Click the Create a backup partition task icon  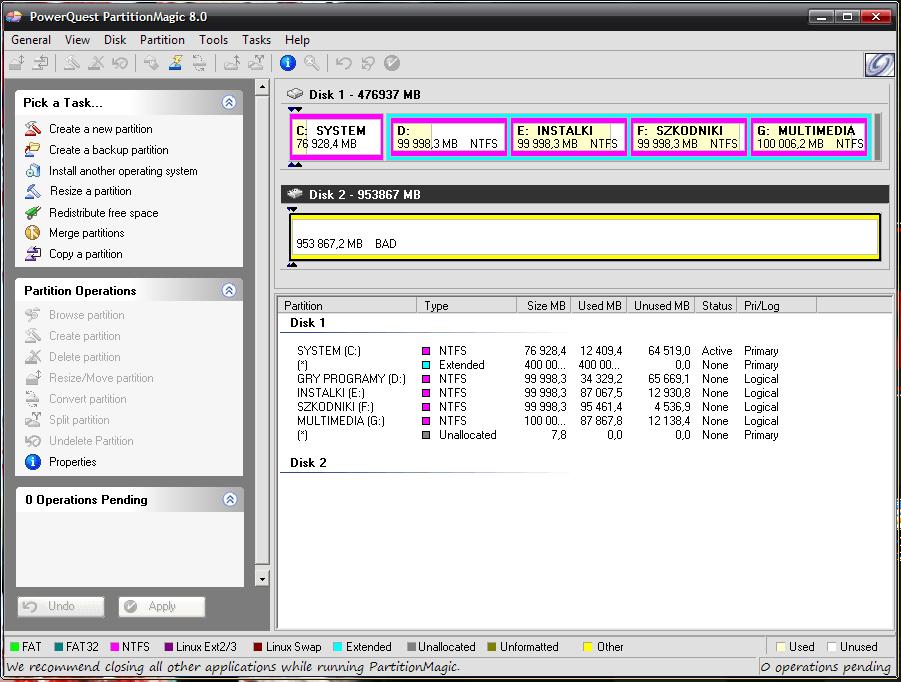coord(33,149)
